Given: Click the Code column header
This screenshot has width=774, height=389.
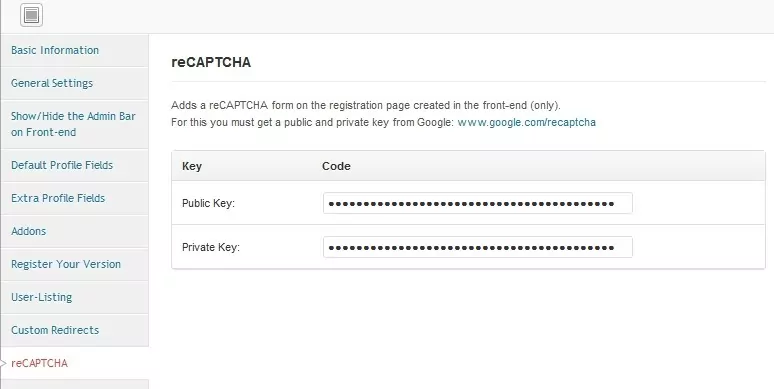Looking at the screenshot, I should 336,166.
